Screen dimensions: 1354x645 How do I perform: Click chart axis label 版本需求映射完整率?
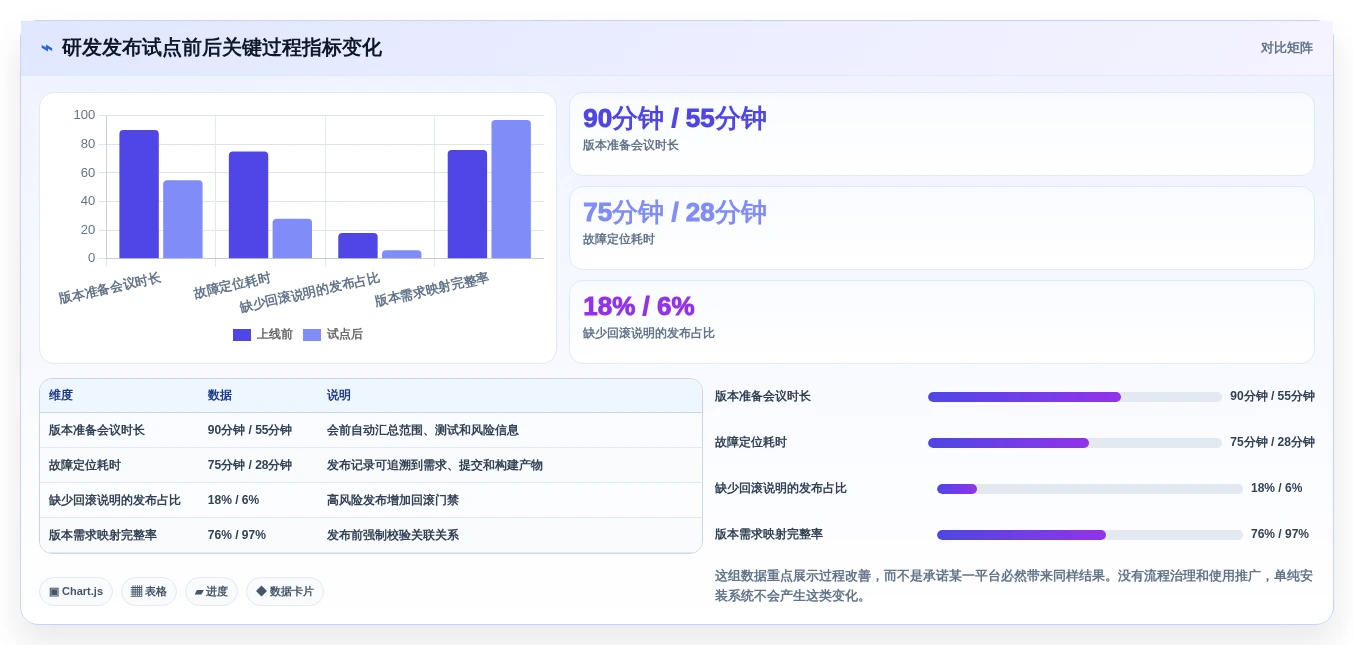click(x=432, y=290)
